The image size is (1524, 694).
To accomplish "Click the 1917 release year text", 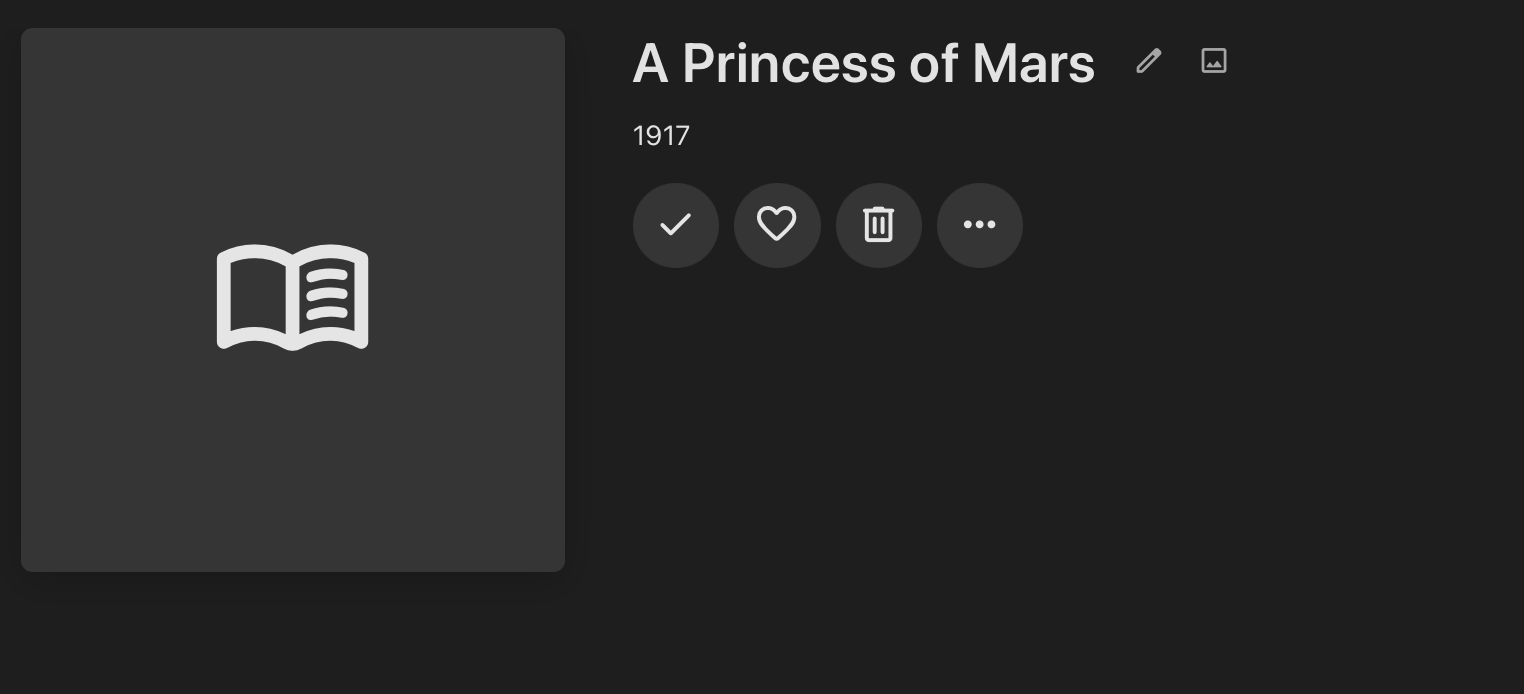I will click(x=661, y=136).
